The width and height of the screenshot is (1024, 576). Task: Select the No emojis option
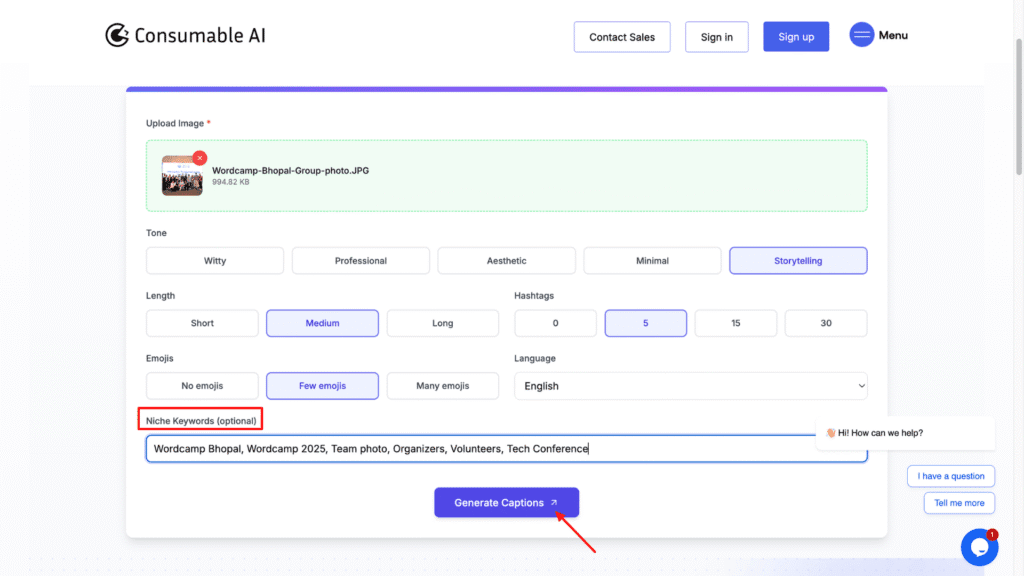[202, 386]
